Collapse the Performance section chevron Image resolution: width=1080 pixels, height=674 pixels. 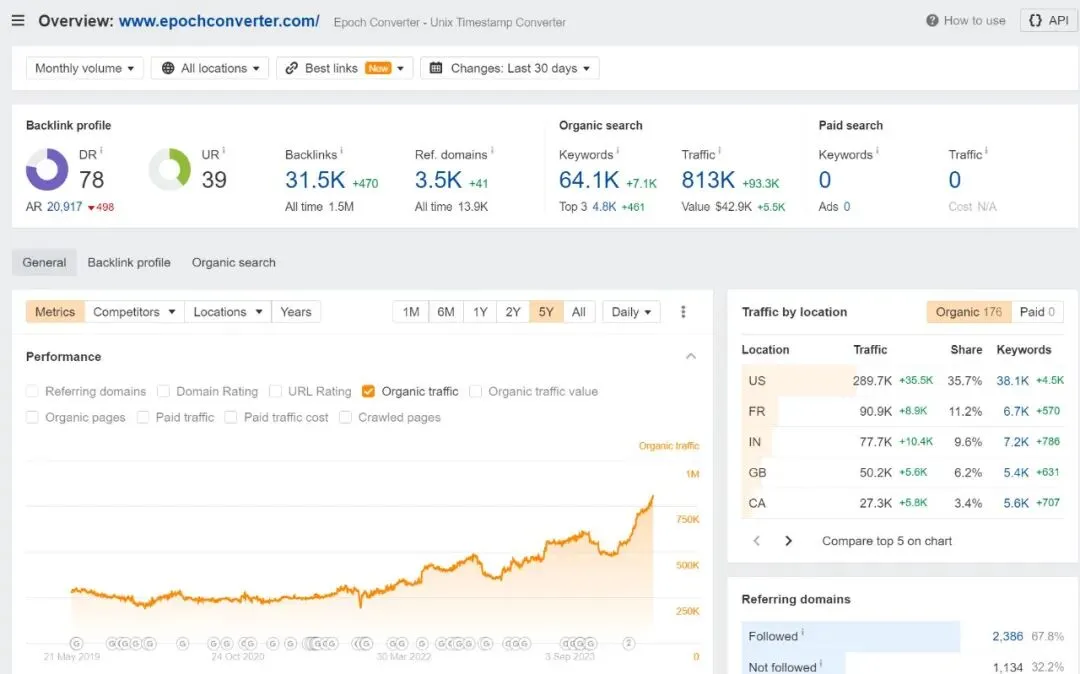point(691,356)
